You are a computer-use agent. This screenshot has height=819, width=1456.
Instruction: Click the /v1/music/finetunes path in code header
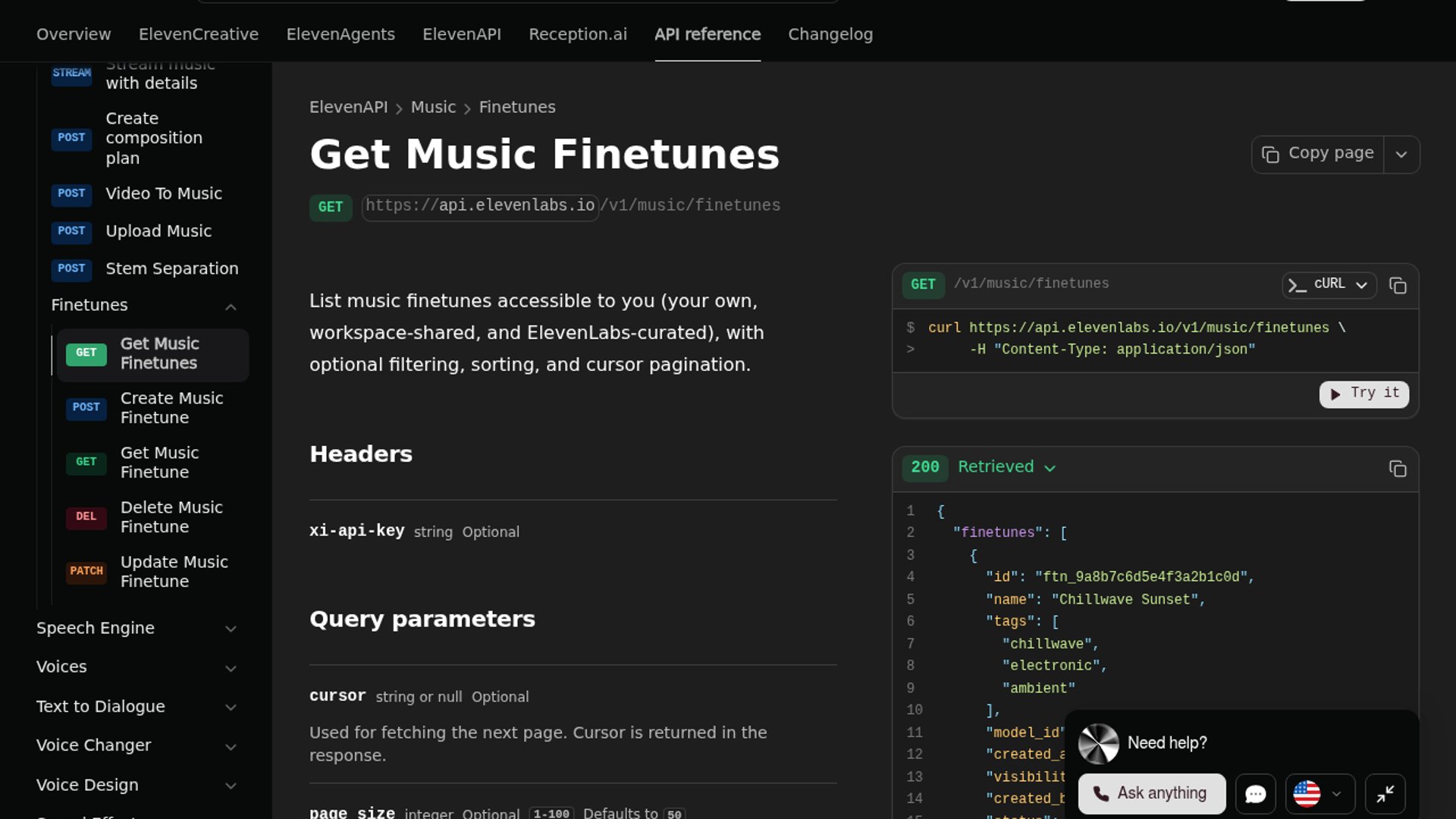pos(1031,284)
